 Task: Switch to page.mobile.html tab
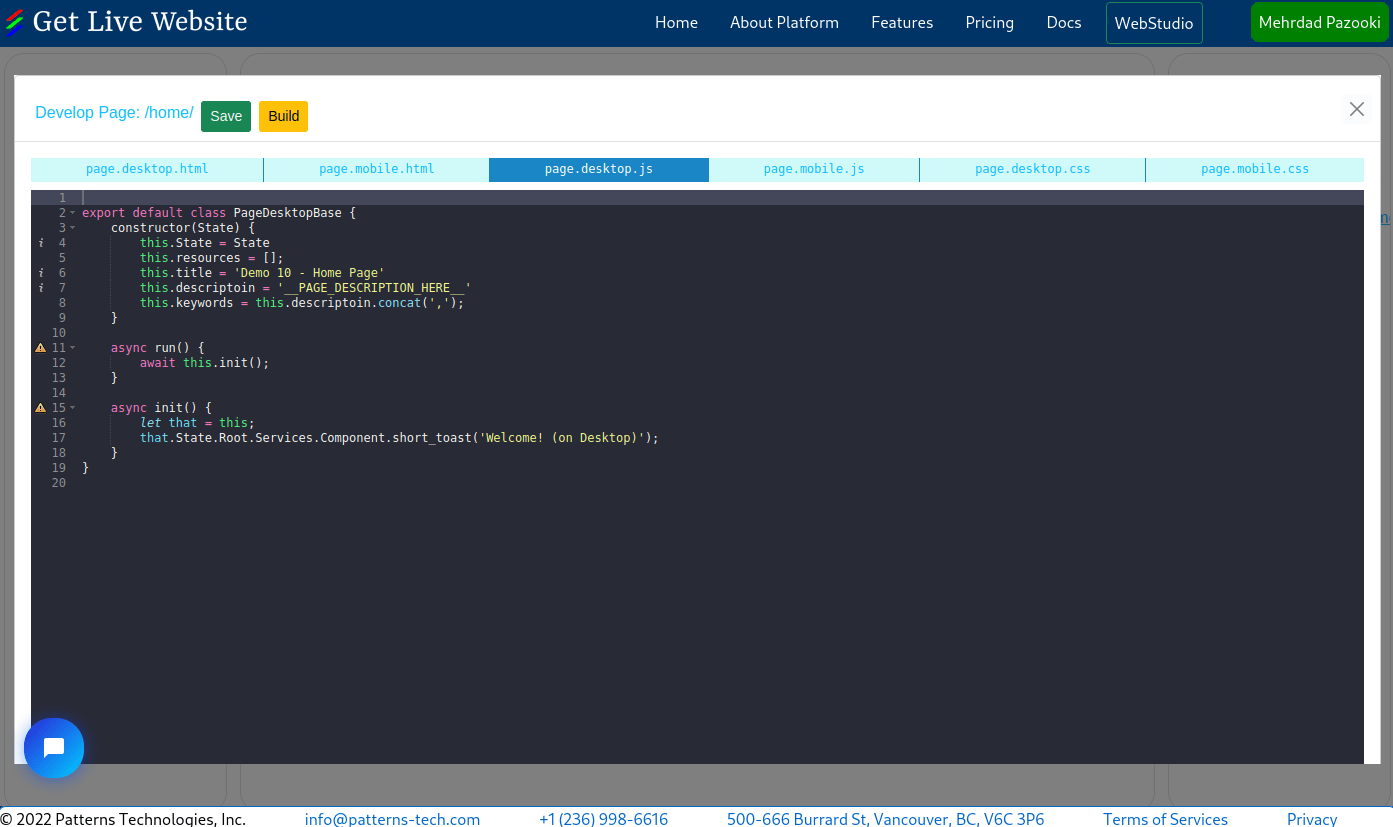(x=376, y=169)
